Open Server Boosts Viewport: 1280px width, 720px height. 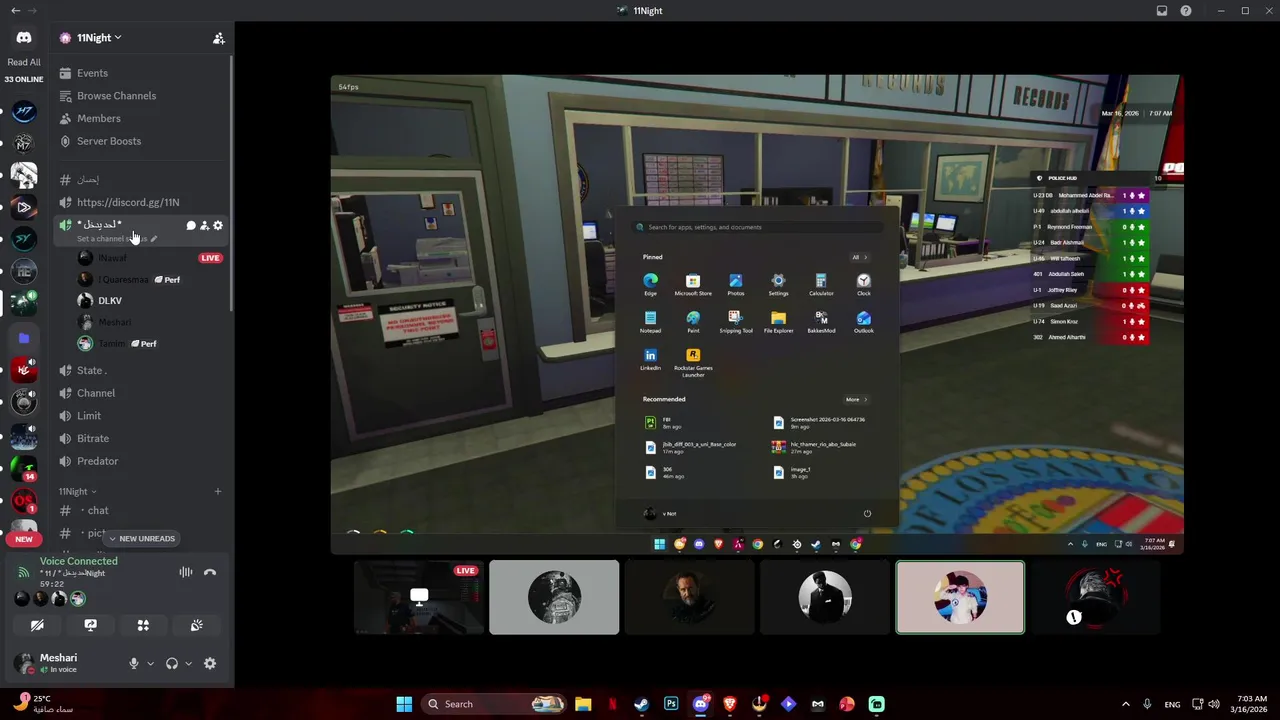140,141
